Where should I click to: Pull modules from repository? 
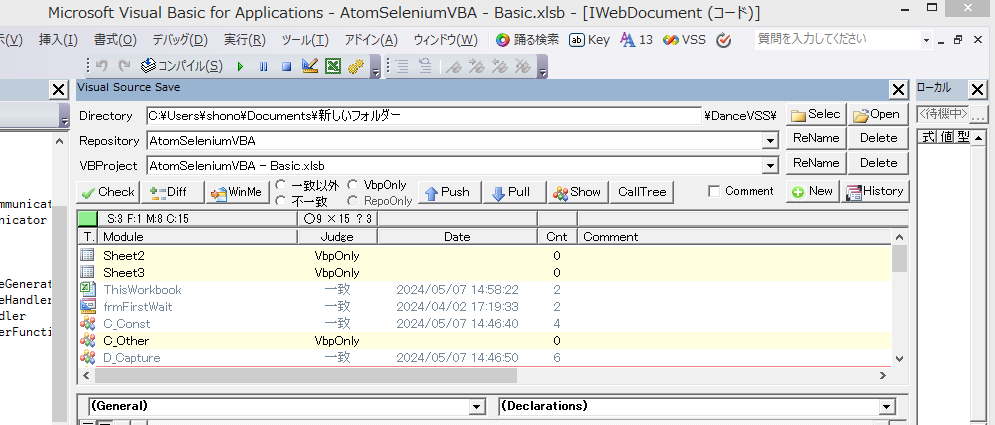(513, 192)
